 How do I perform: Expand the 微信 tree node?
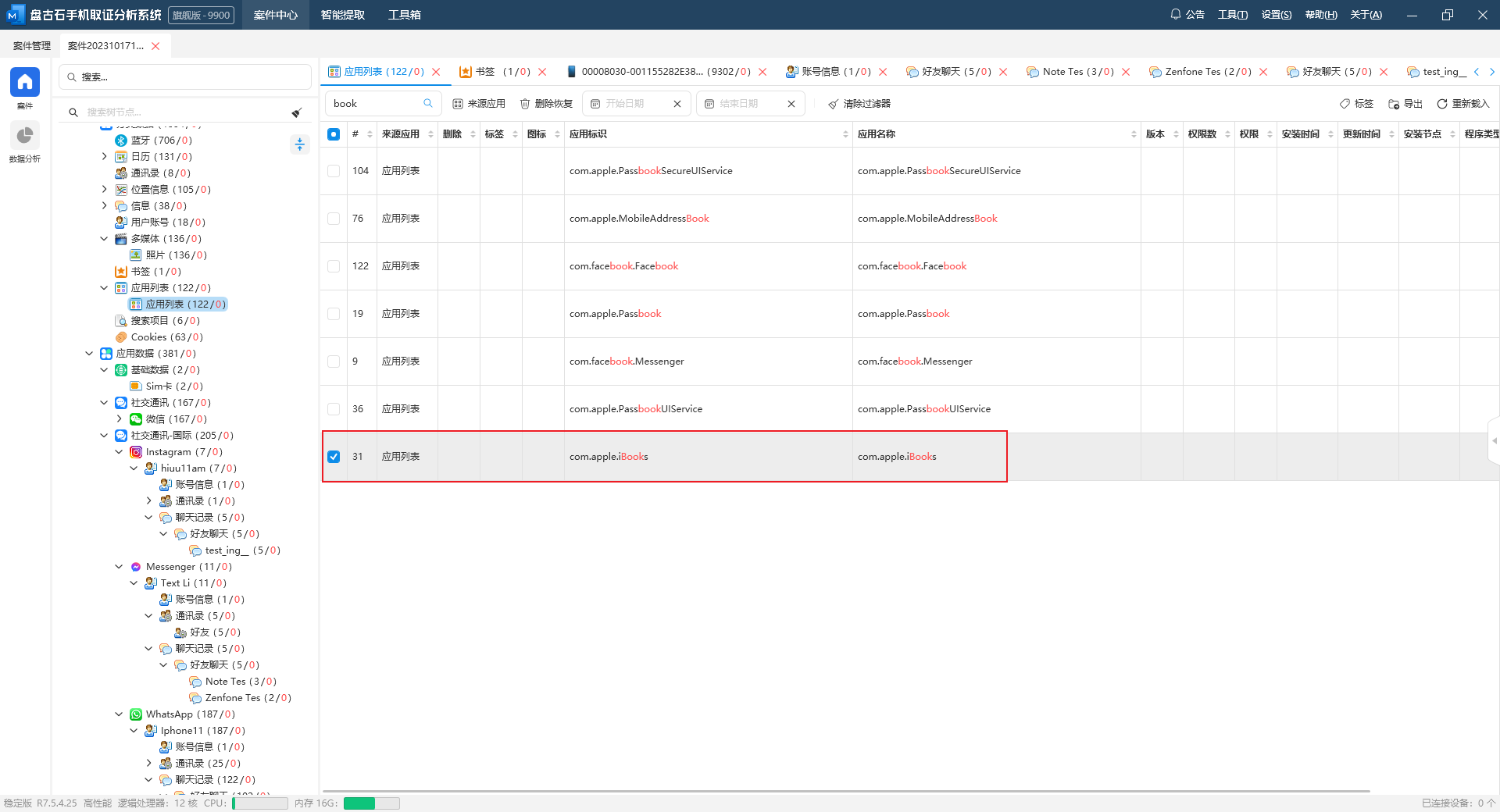[x=119, y=419]
